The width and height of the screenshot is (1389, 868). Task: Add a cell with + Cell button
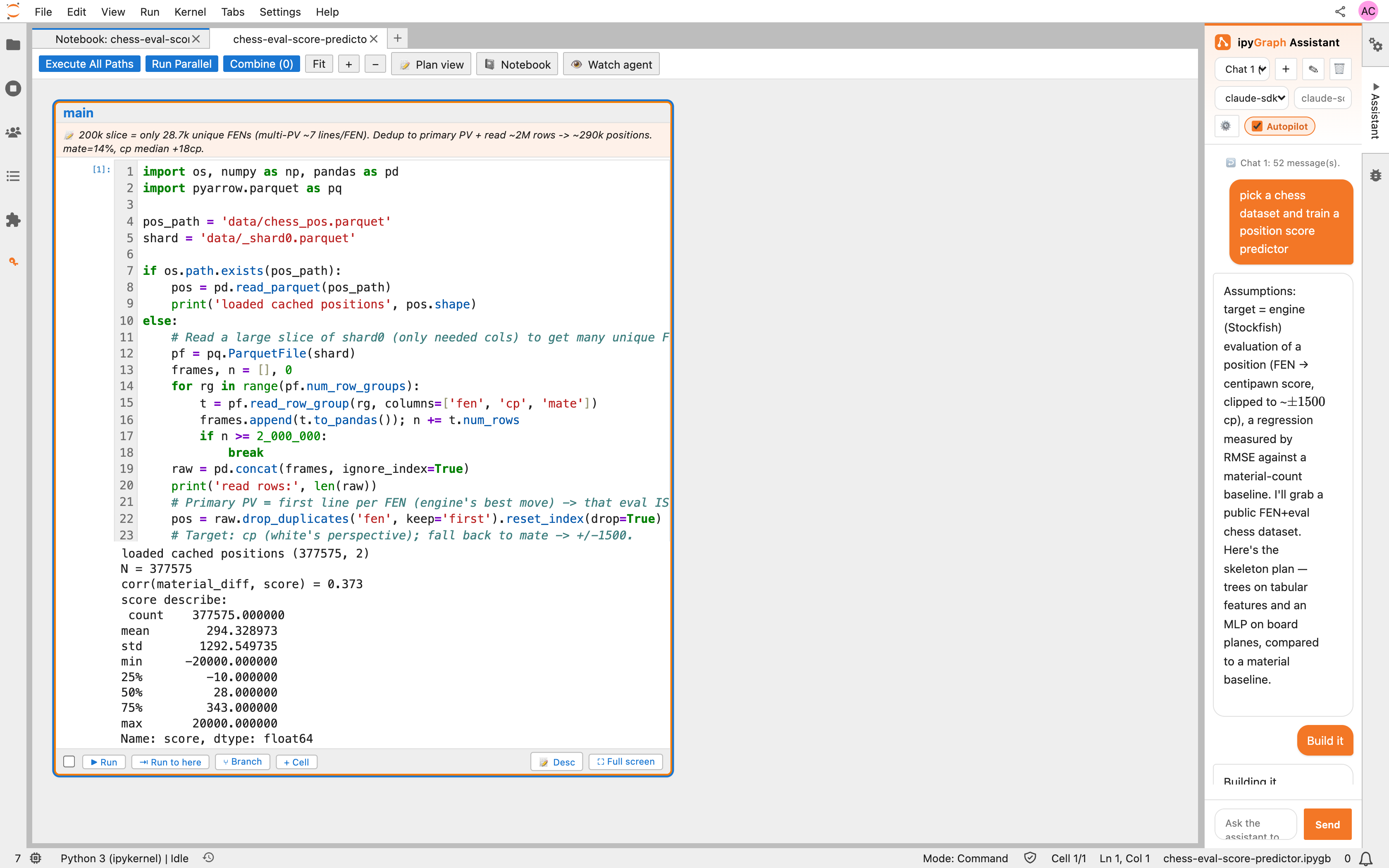[296, 762]
